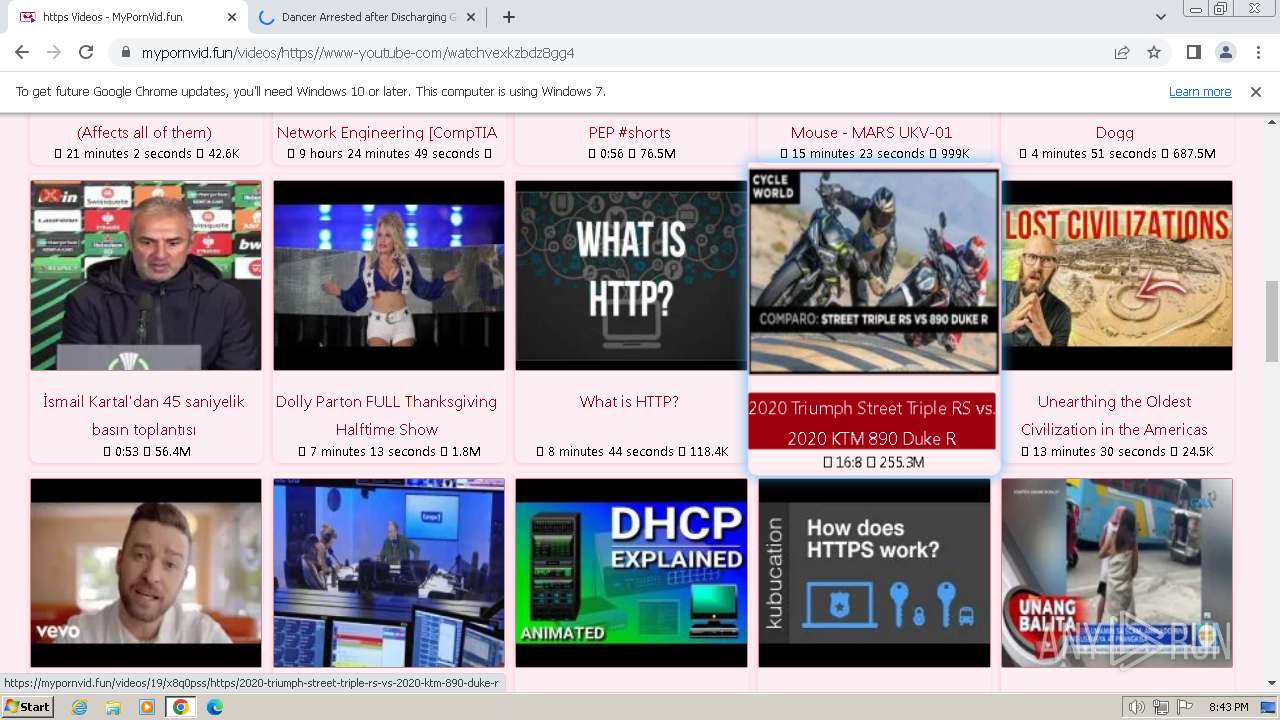Dismiss the Chrome update notification bar

pos(1256,91)
